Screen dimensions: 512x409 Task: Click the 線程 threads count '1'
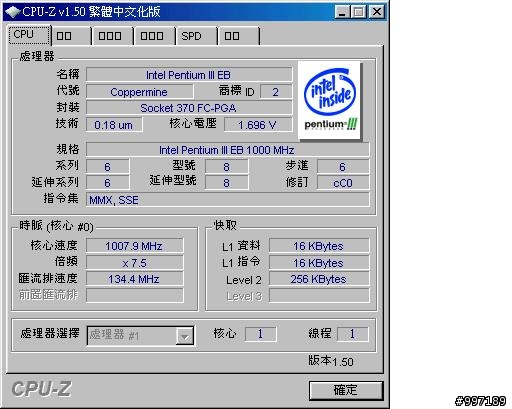(x=352, y=334)
